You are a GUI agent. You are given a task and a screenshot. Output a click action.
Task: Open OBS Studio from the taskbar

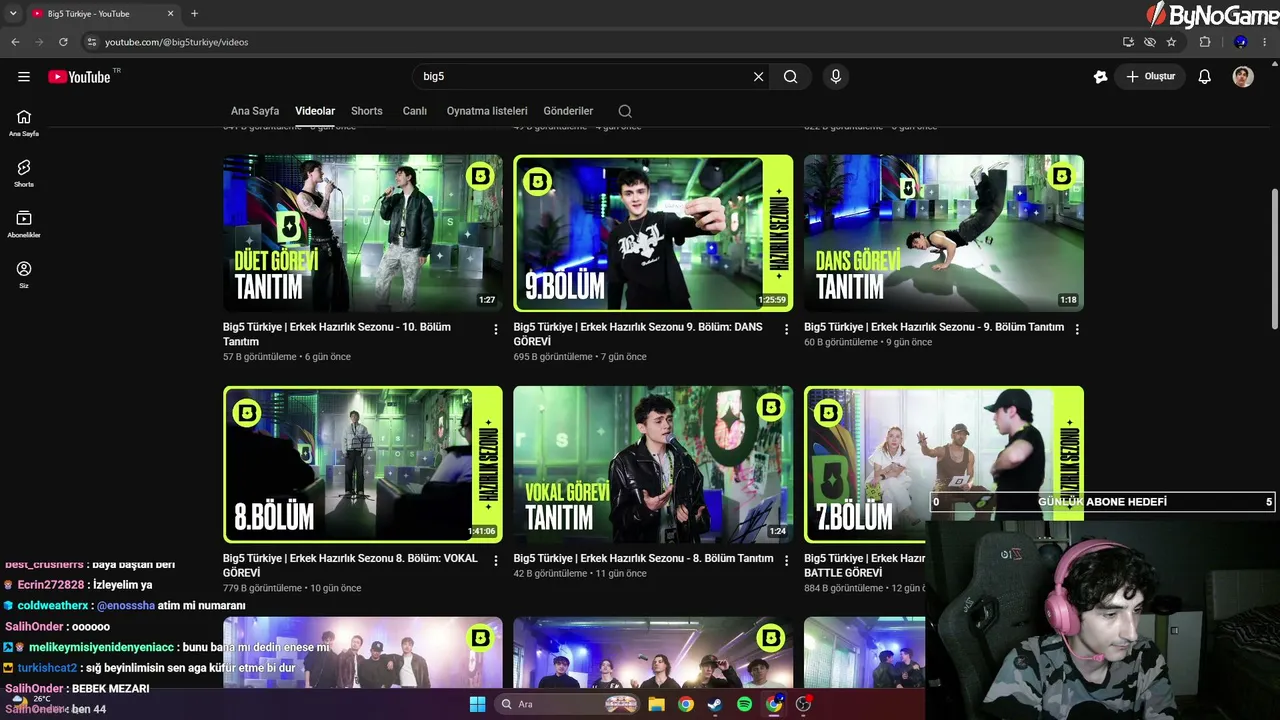tap(803, 704)
